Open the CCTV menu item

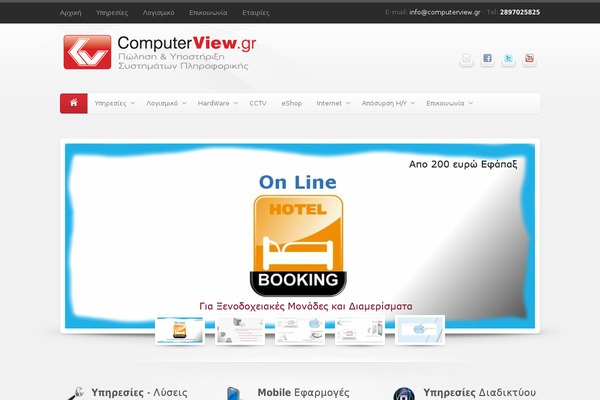pyautogui.click(x=258, y=103)
